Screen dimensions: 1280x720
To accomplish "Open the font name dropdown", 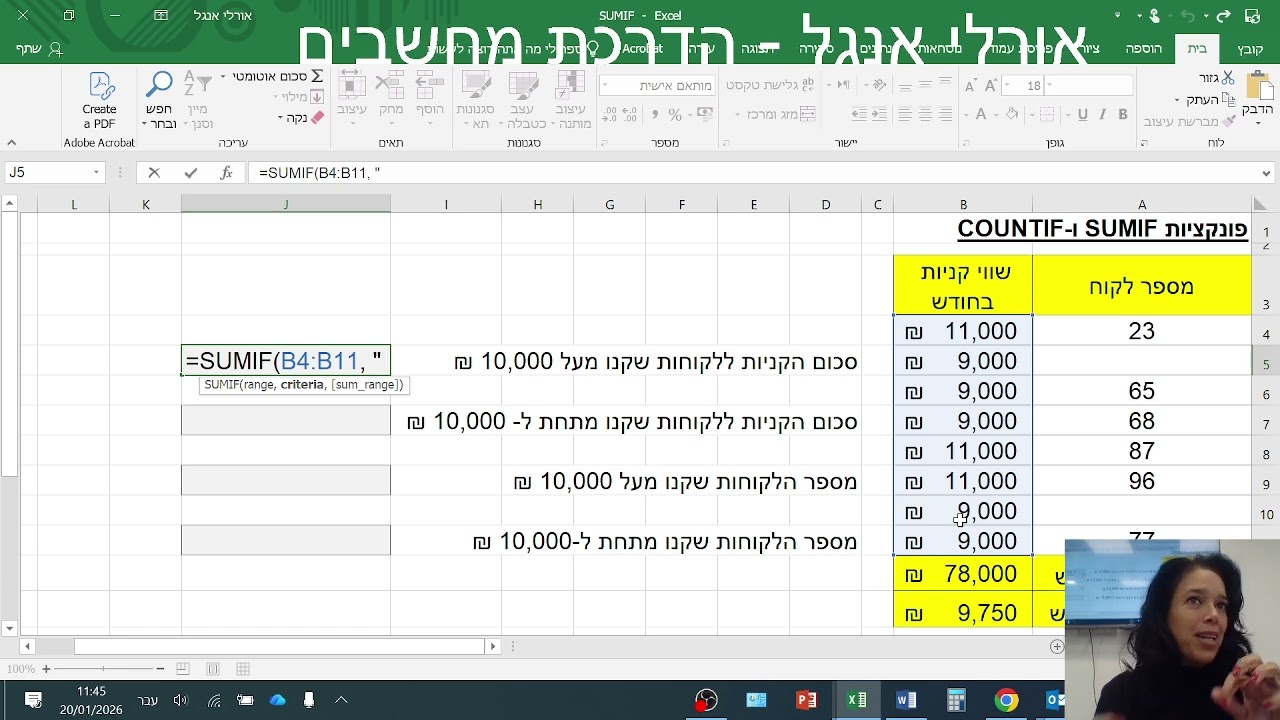I will 1052,86.
